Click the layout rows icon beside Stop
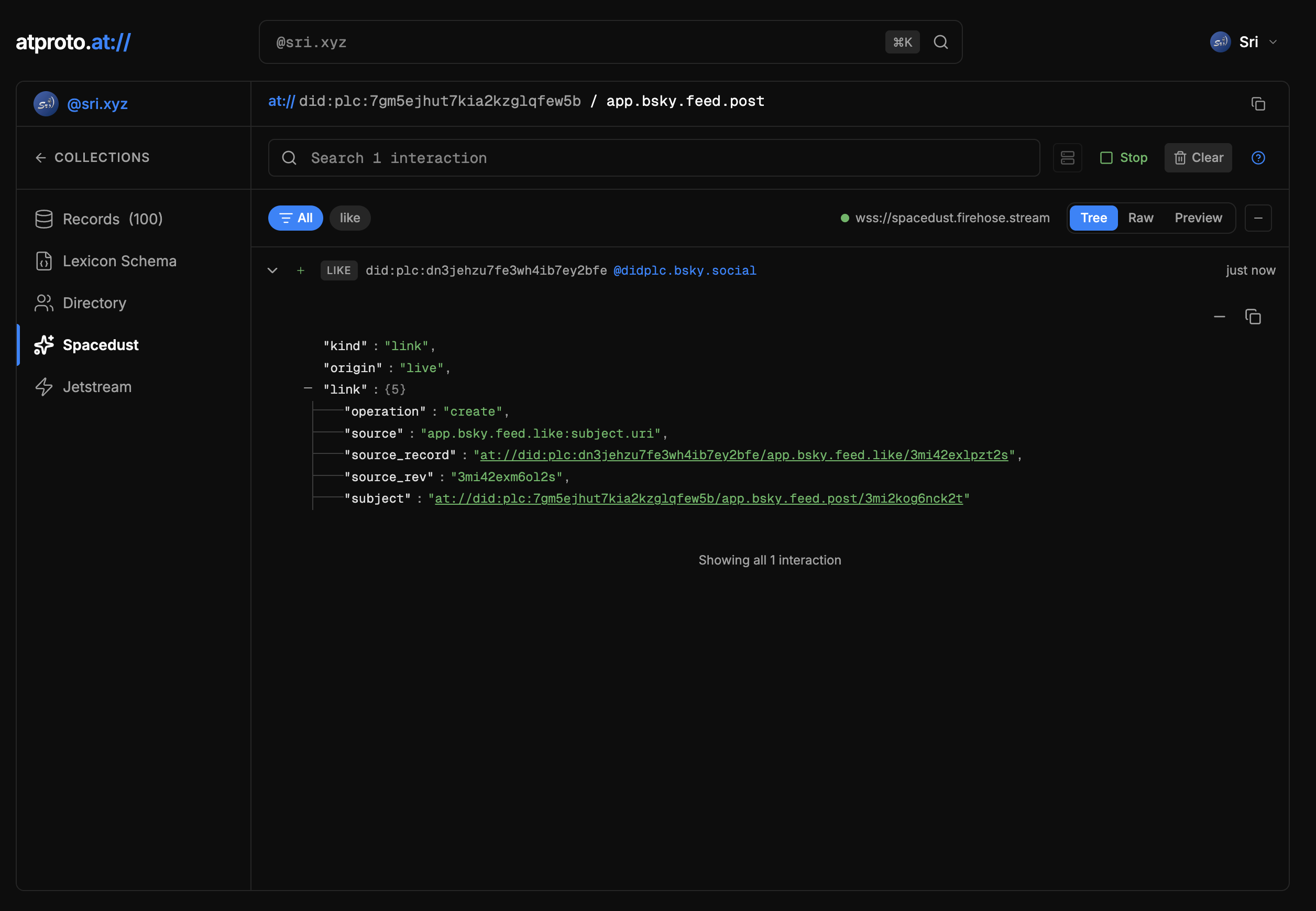Viewport: 1316px width, 911px height. (1067, 158)
